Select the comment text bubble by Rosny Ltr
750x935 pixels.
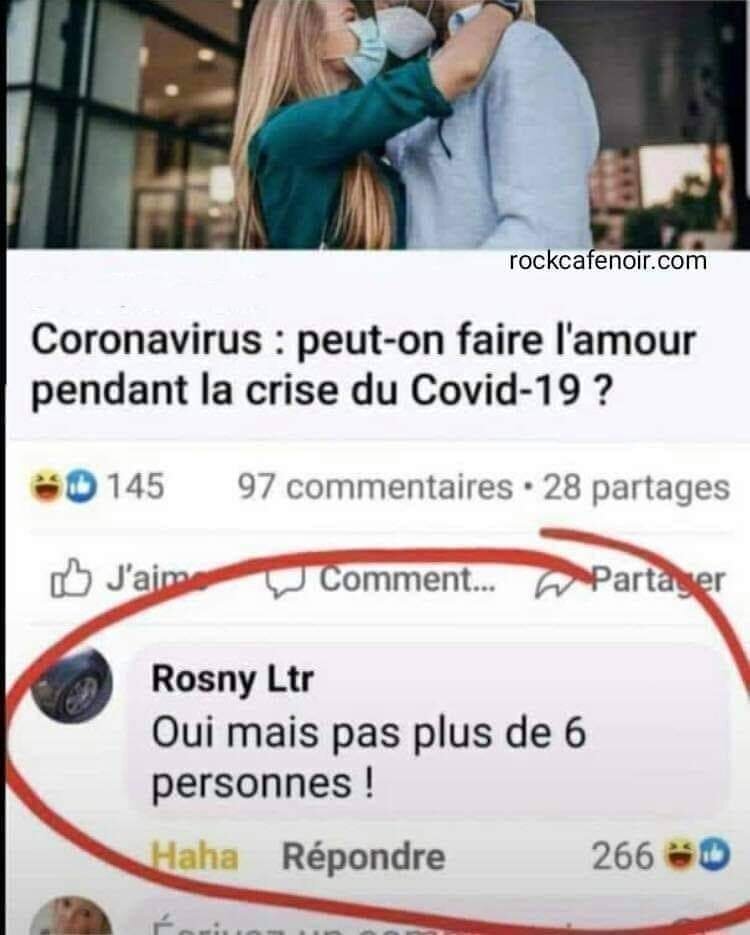click(429, 731)
